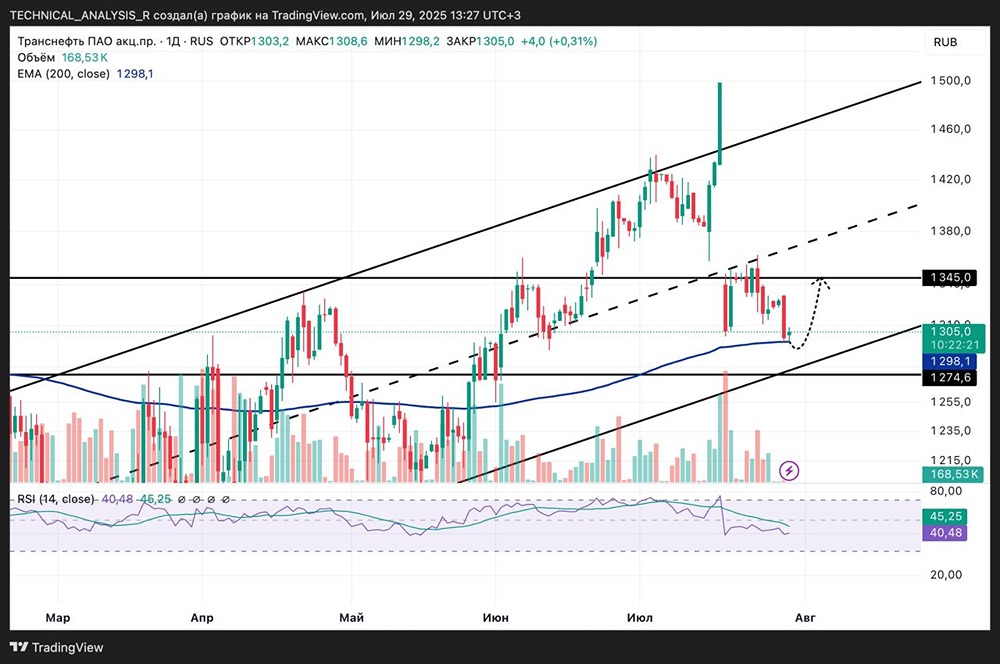The image size is (1000, 664).
Task: Click the МИН 1298,2 low value
Action: 407,41
